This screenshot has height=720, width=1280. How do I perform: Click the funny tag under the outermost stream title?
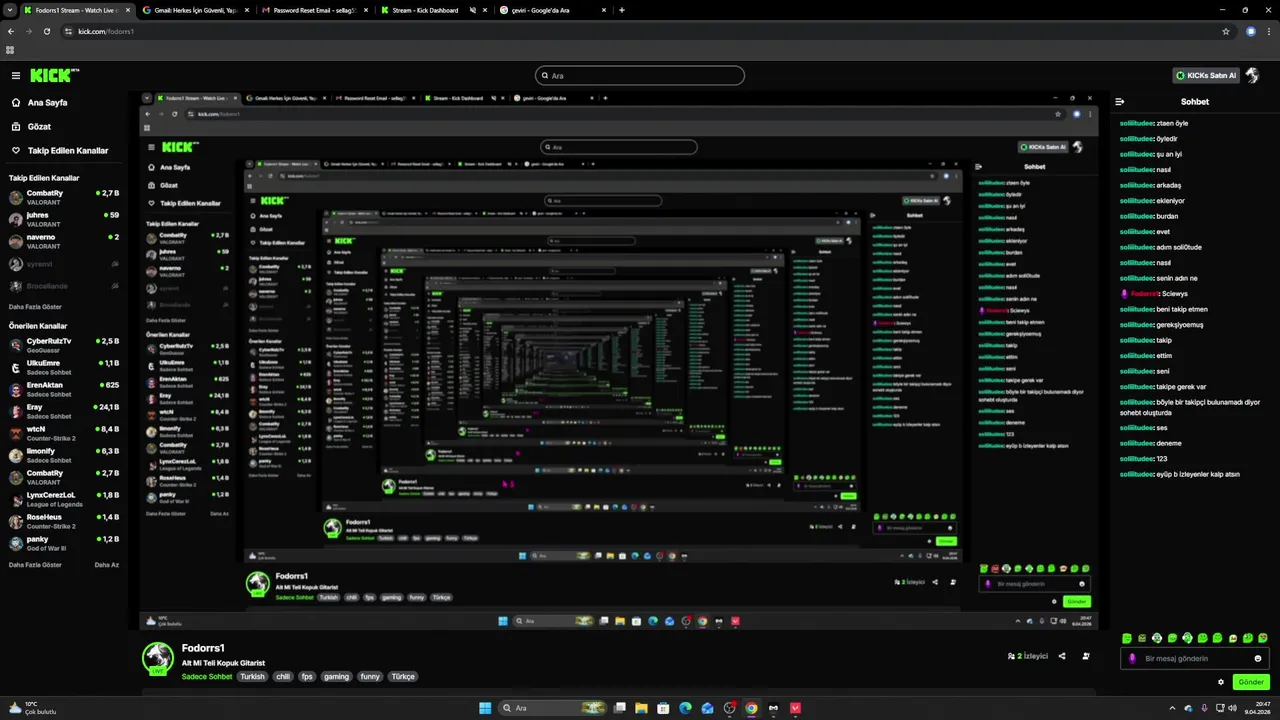tap(370, 677)
